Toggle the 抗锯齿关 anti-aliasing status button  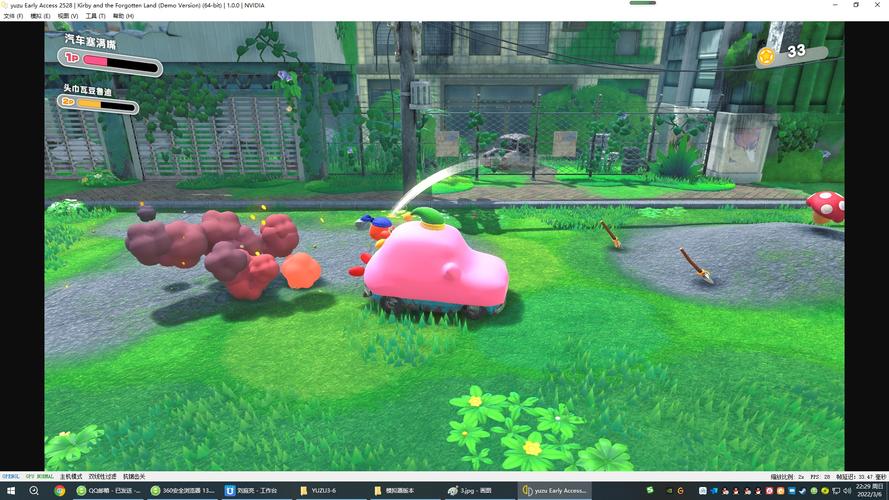coord(134,476)
